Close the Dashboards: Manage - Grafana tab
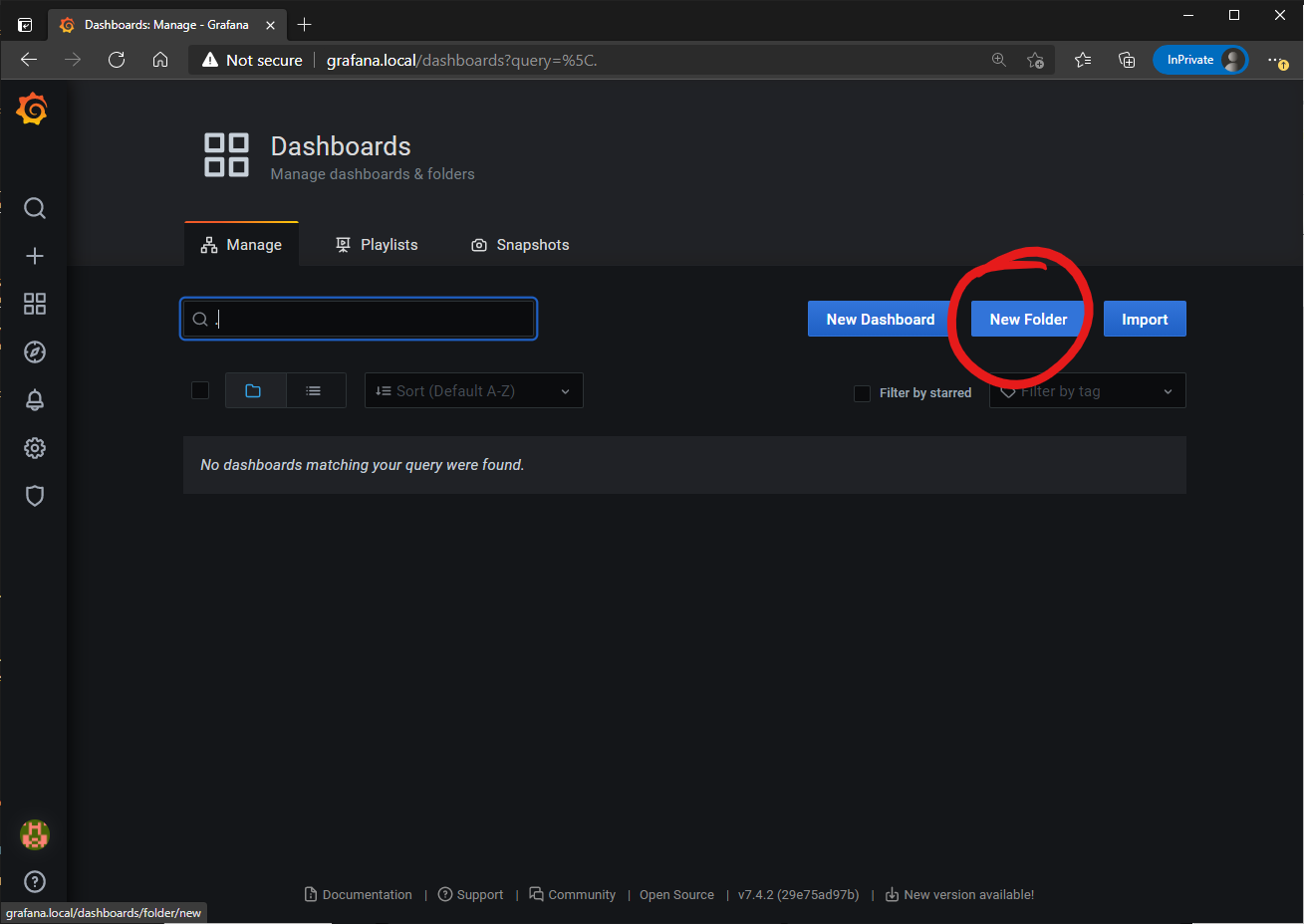 270,25
